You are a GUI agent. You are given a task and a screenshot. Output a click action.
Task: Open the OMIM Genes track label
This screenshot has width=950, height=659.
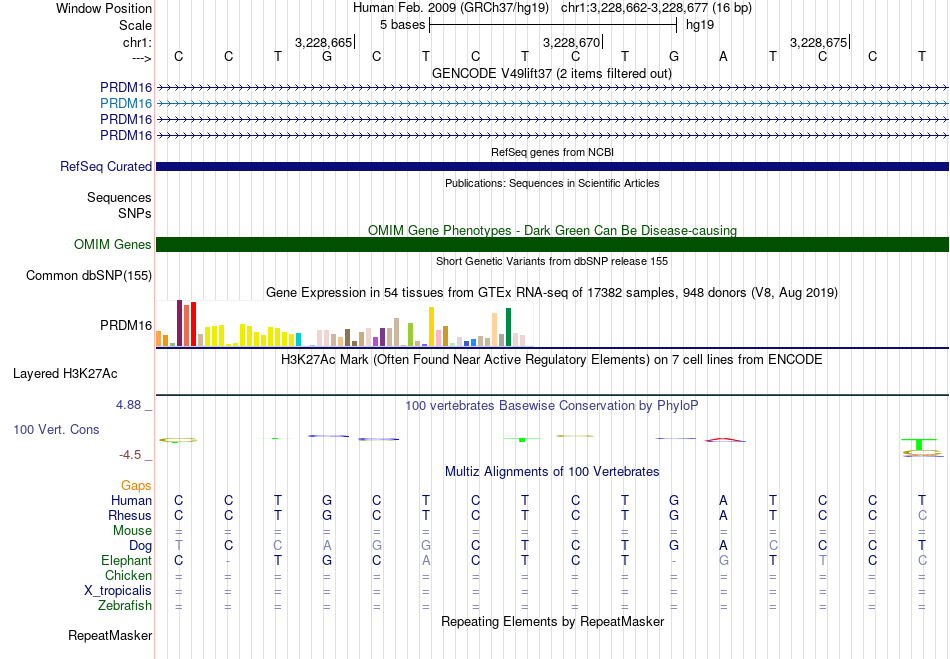113,245
